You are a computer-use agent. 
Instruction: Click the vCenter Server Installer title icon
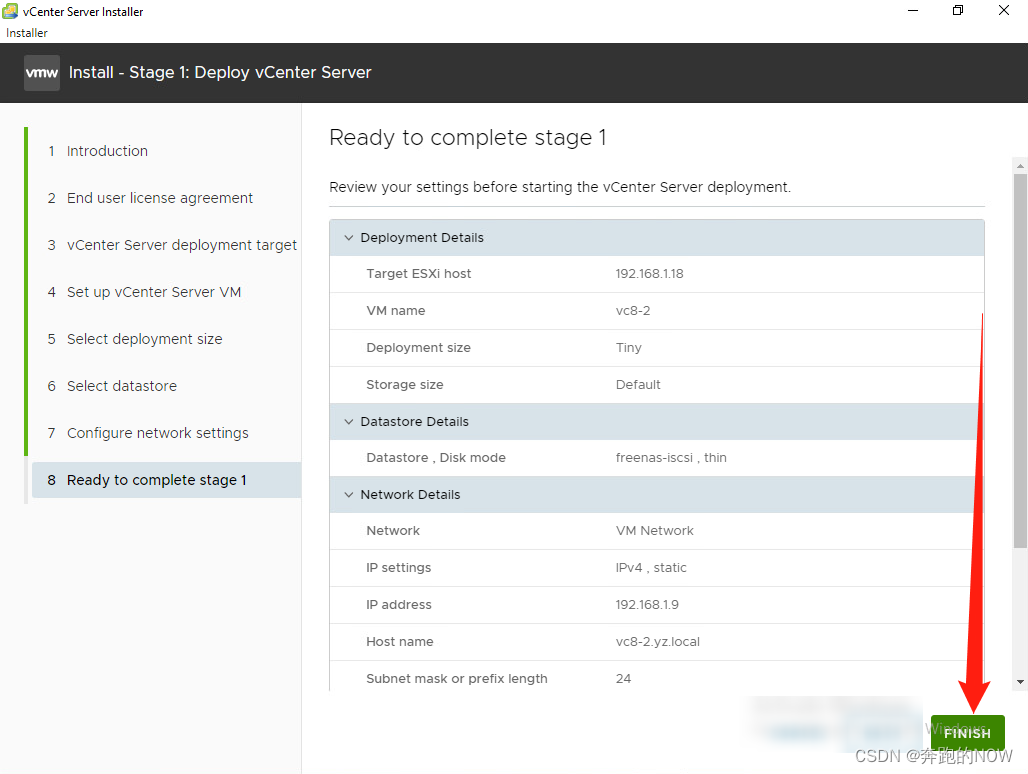pos(10,11)
